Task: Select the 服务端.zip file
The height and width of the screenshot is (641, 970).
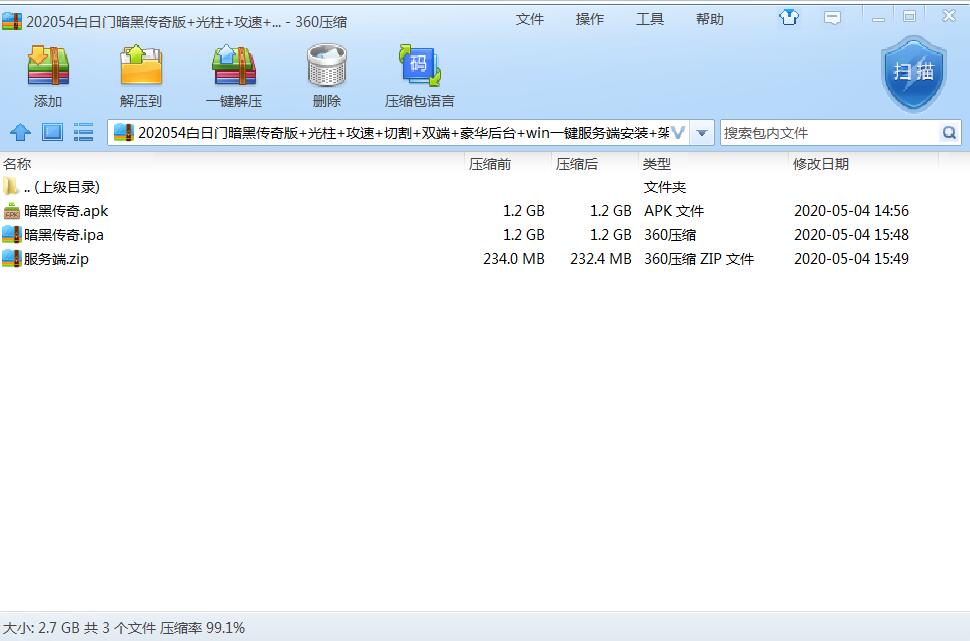Action: tap(56, 259)
